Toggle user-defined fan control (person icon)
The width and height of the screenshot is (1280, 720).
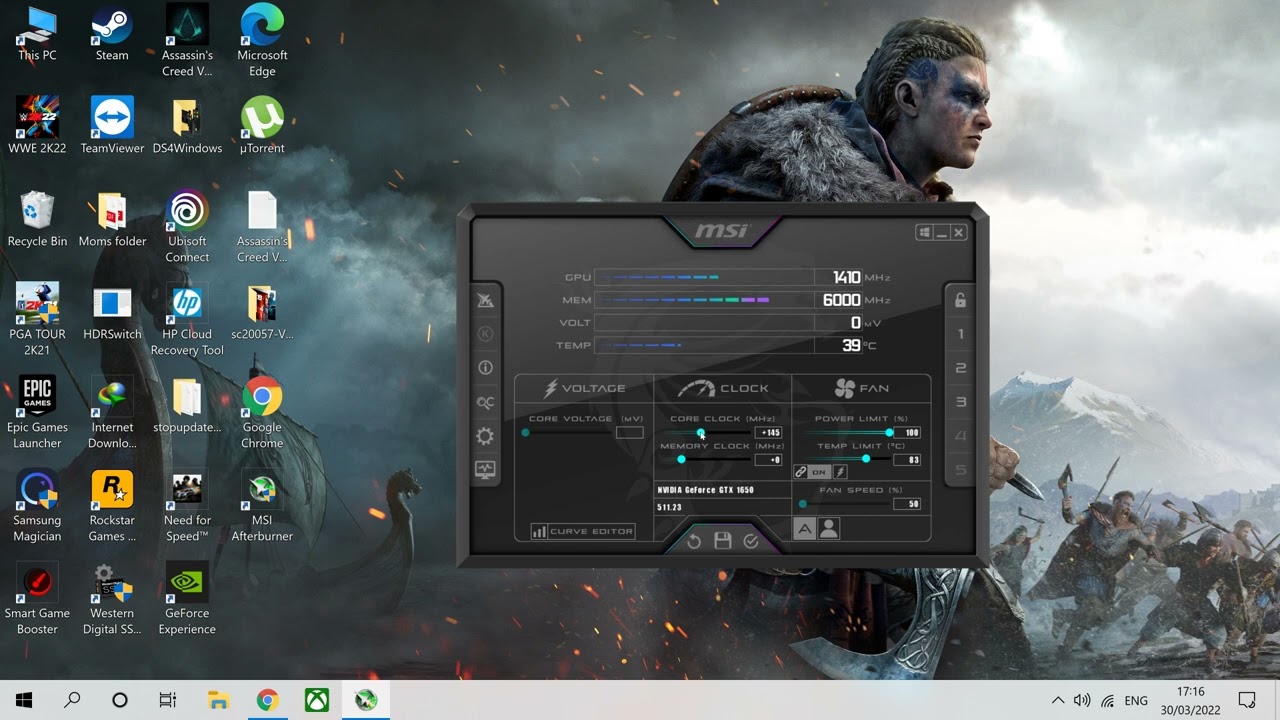[x=829, y=530]
